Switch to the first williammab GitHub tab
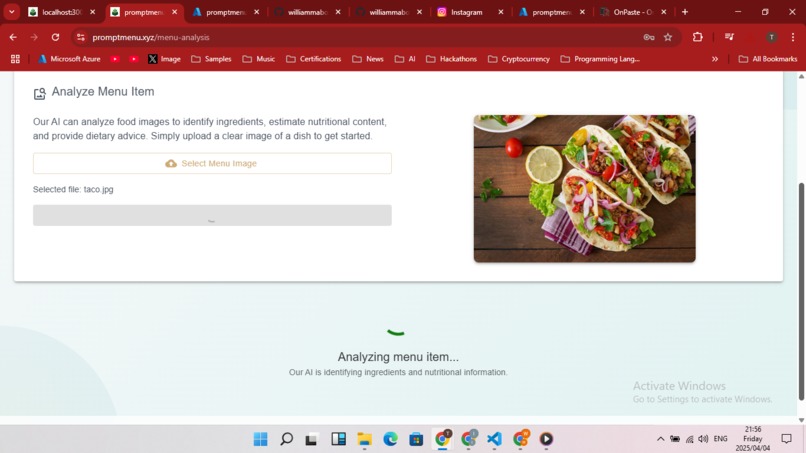806x453 pixels. coord(307,12)
